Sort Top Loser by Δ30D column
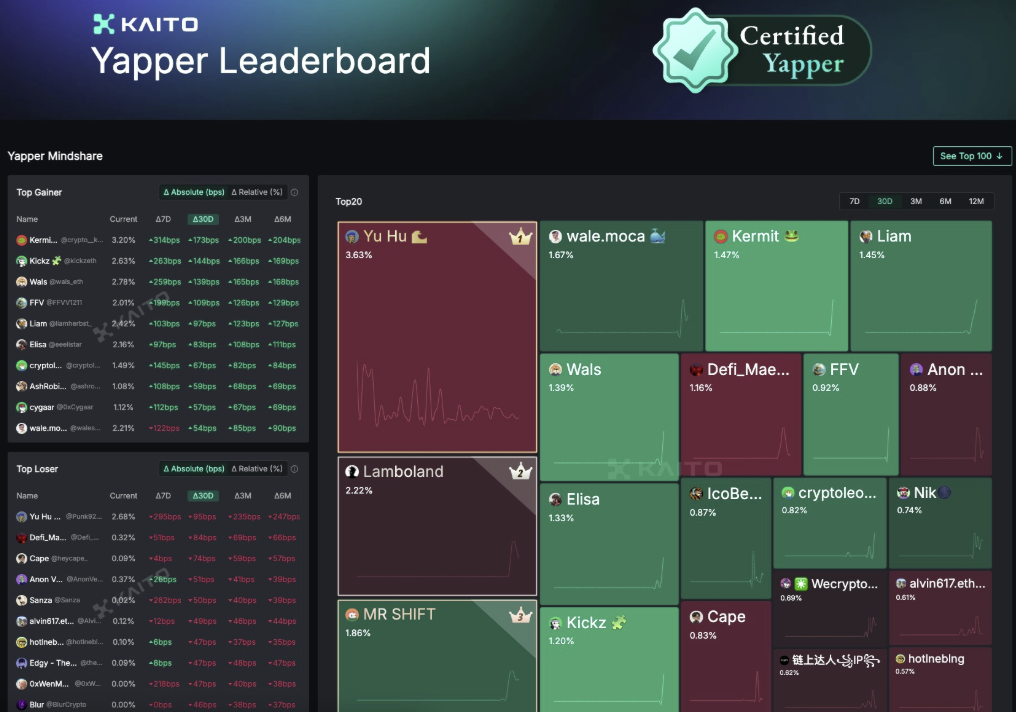 [x=203, y=496]
